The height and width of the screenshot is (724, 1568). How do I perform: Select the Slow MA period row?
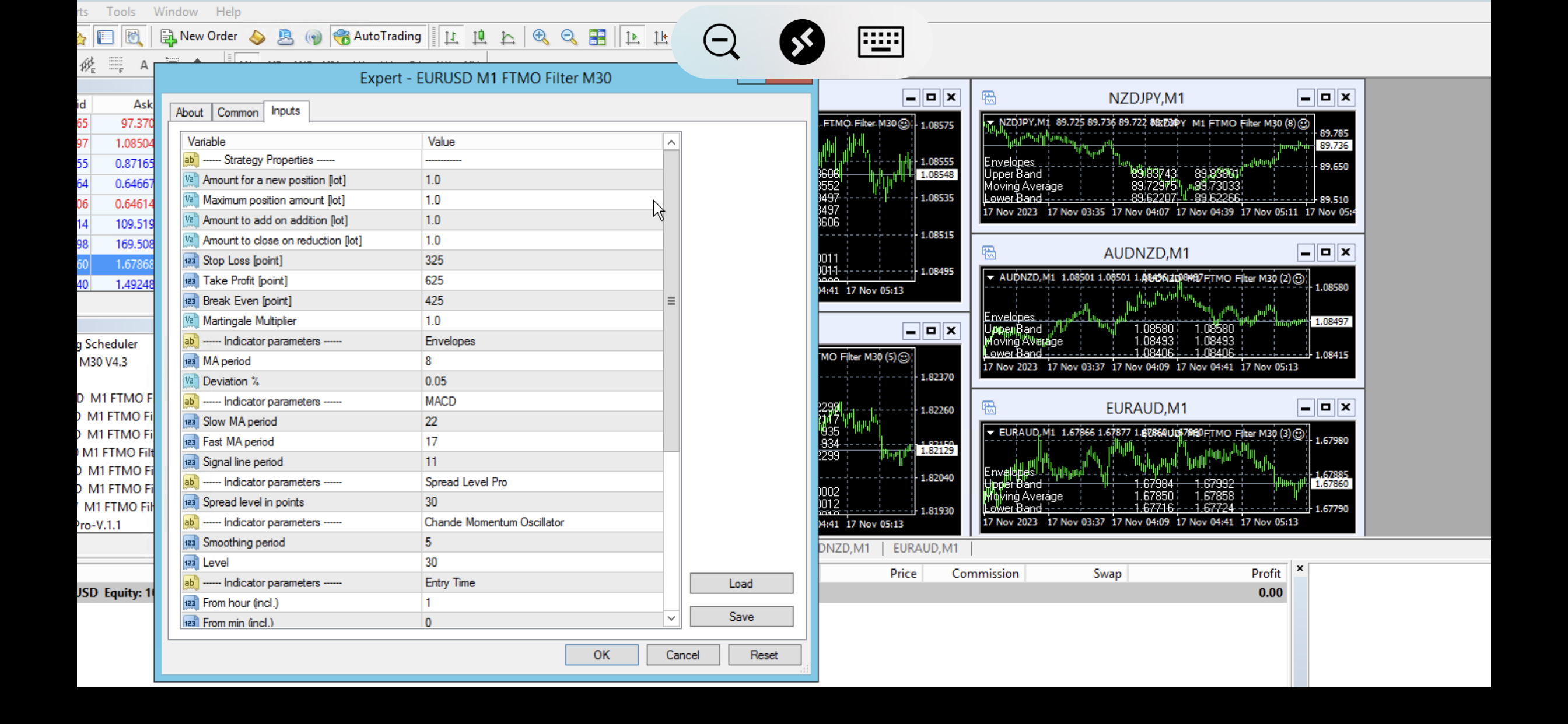(x=422, y=421)
